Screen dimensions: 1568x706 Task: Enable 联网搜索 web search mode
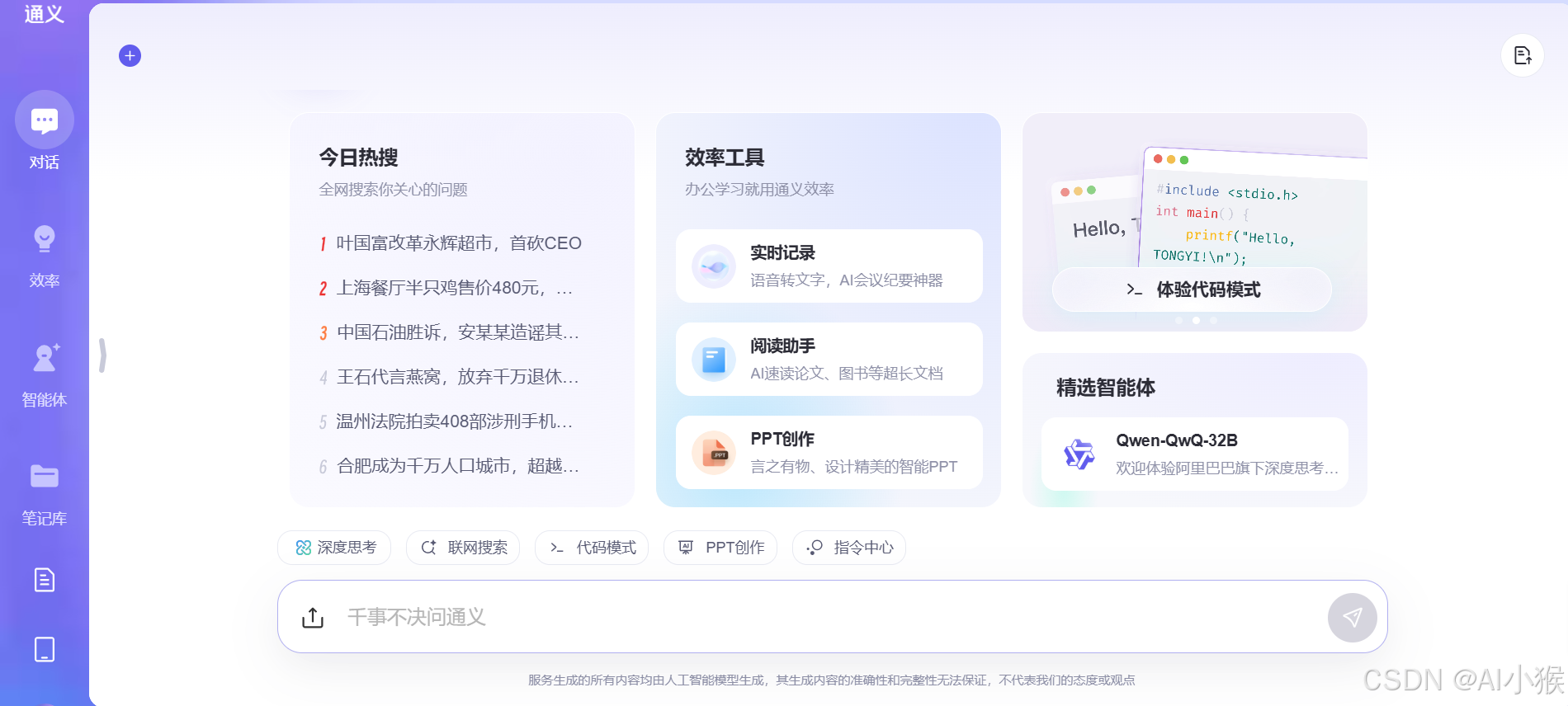pos(463,548)
